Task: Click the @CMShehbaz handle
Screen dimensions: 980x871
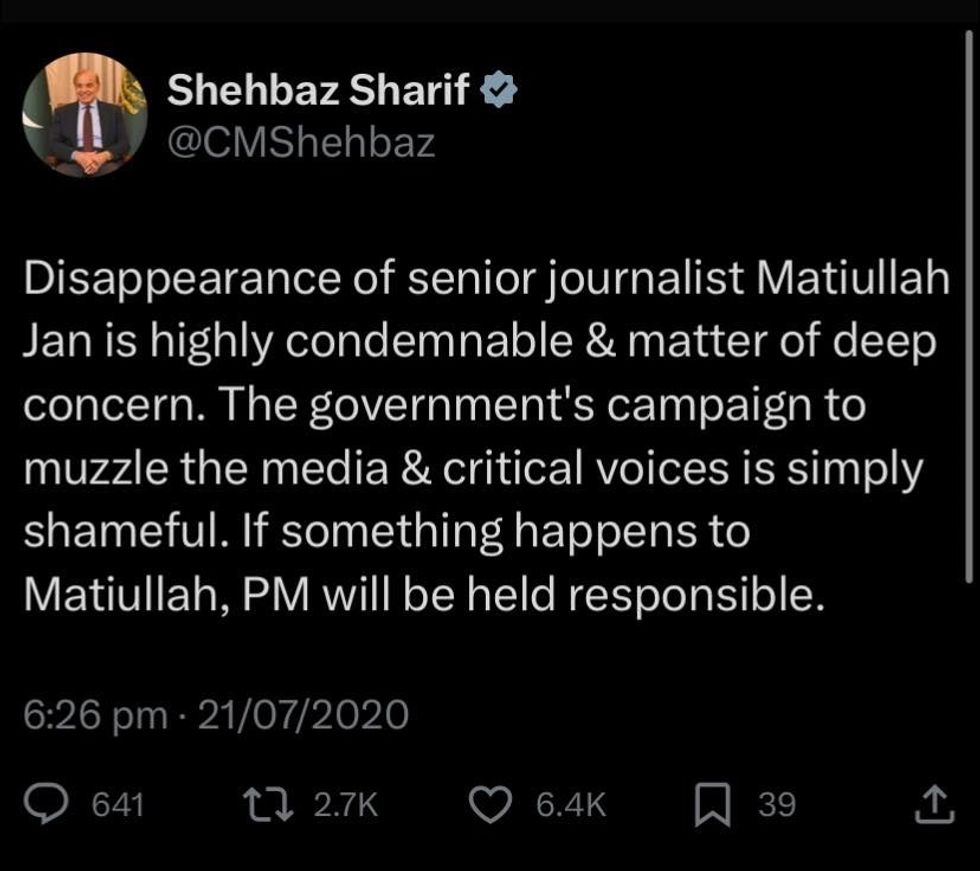Action: 300,143
